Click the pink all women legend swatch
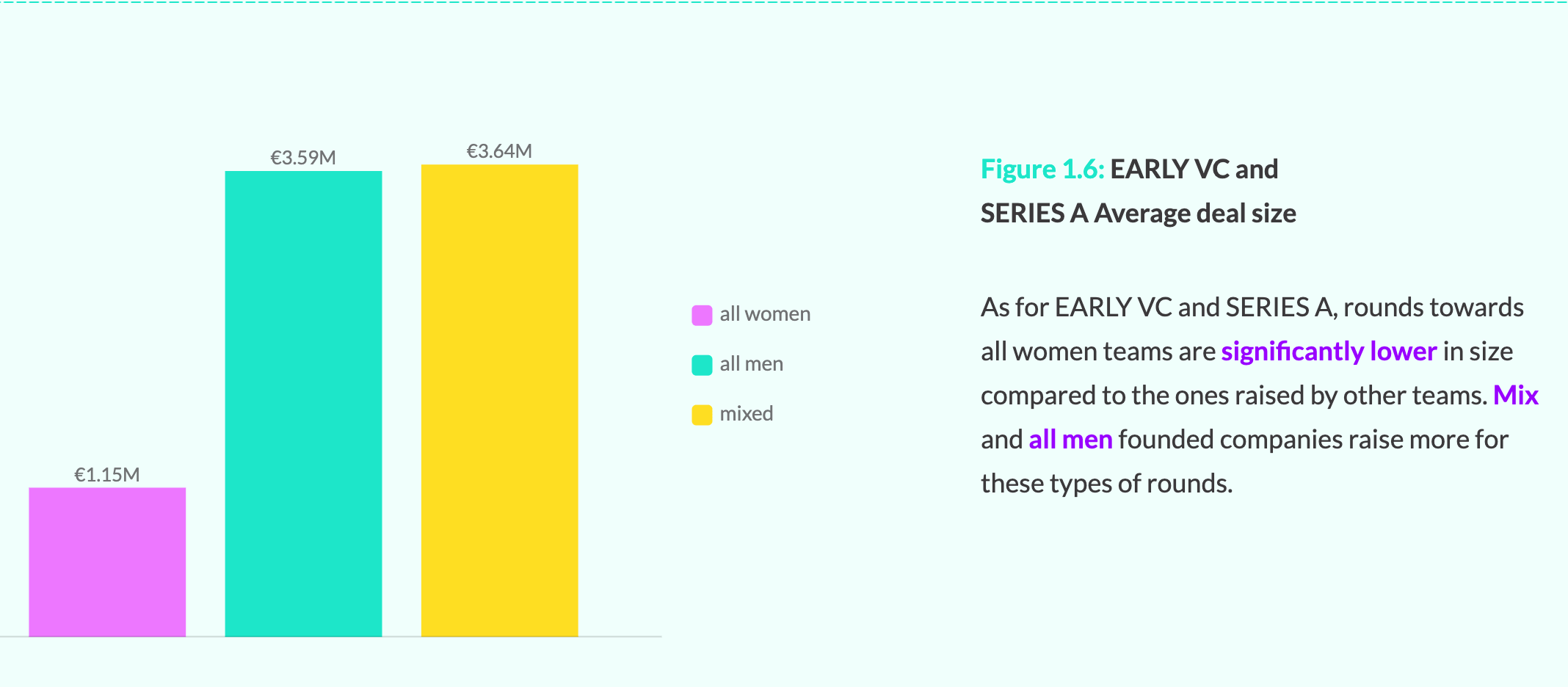The width and height of the screenshot is (1568, 687). pos(702,315)
